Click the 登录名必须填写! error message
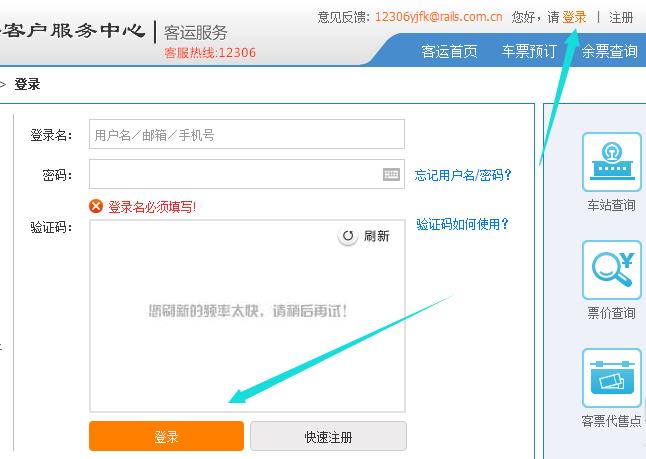This screenshot has height=459, width=646. 152,207
